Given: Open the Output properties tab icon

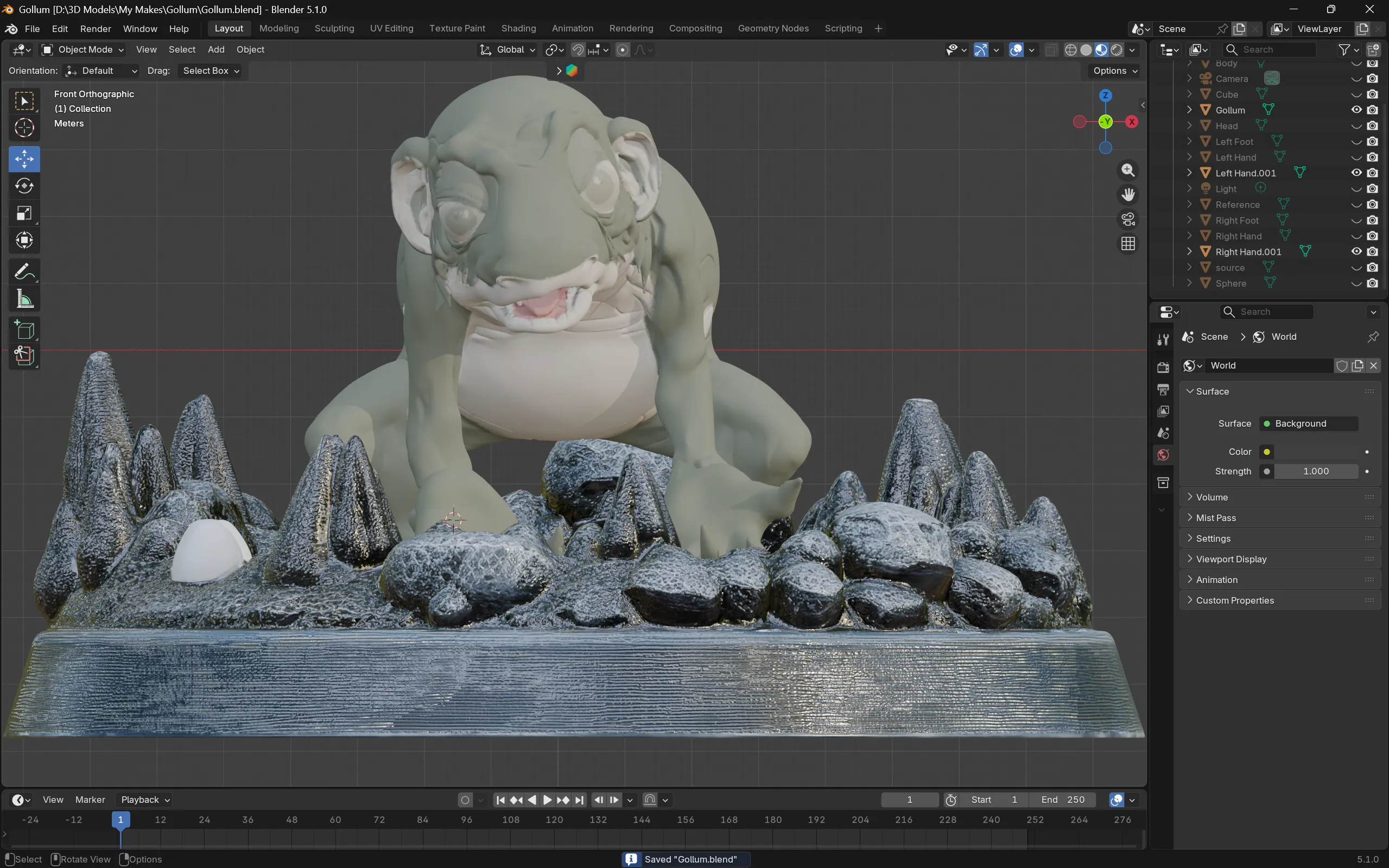Looking at the screenshot, I should (x=1163, y=390).
